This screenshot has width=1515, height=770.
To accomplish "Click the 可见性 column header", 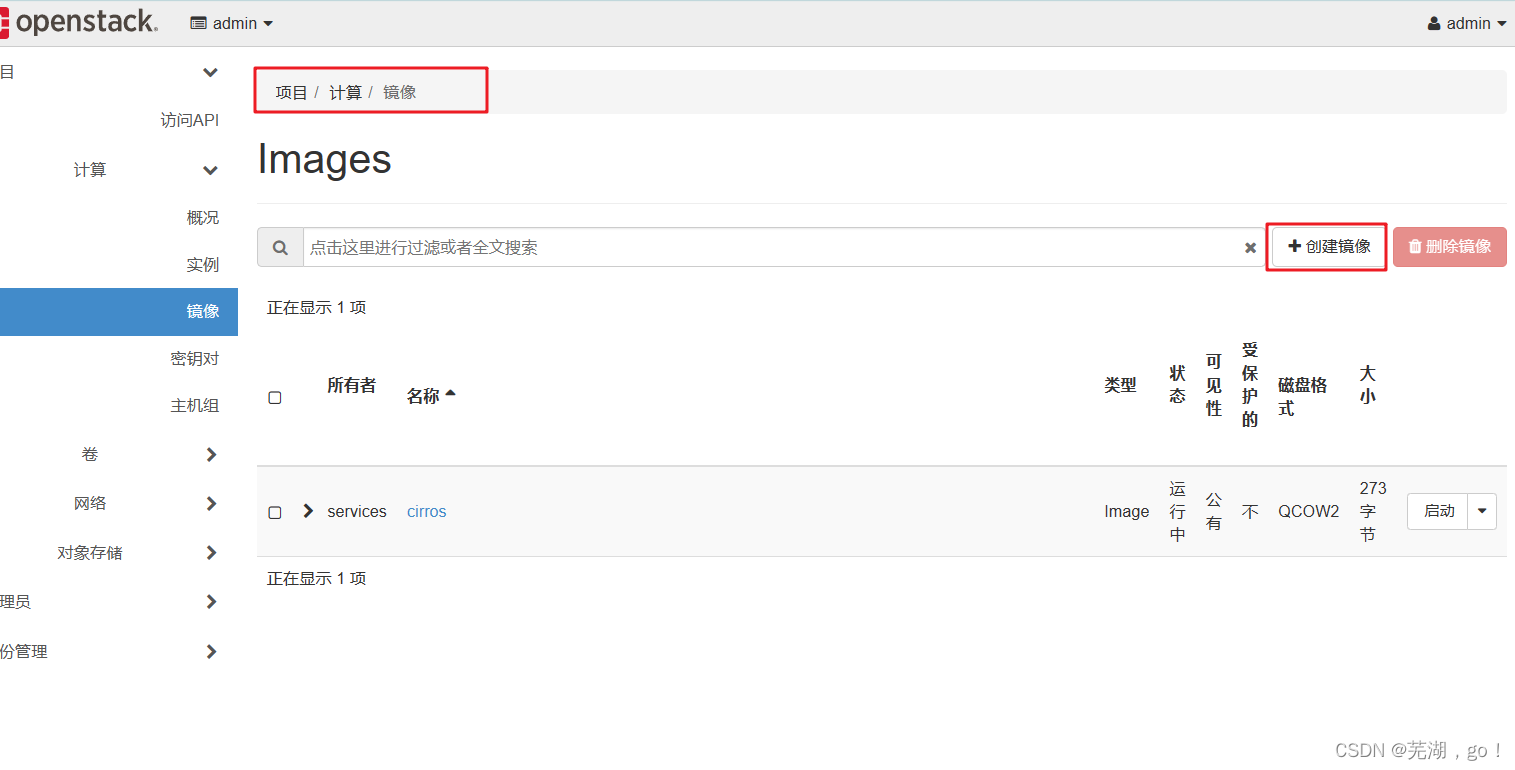I will point(1214,385).
